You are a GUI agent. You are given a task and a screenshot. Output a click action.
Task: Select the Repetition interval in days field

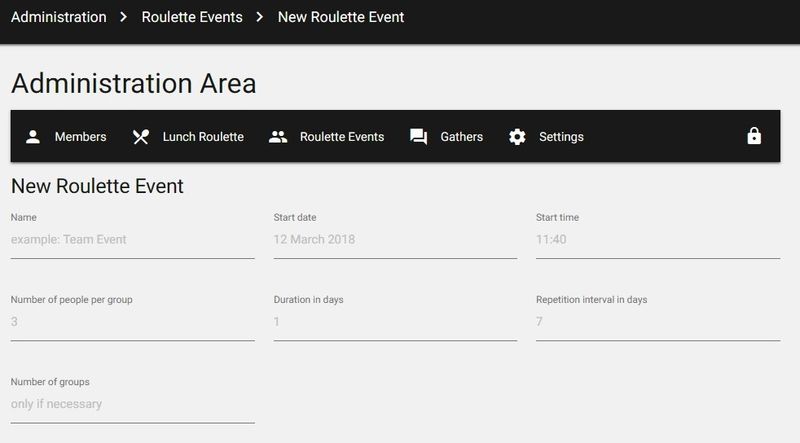click(x=657, y=322)
